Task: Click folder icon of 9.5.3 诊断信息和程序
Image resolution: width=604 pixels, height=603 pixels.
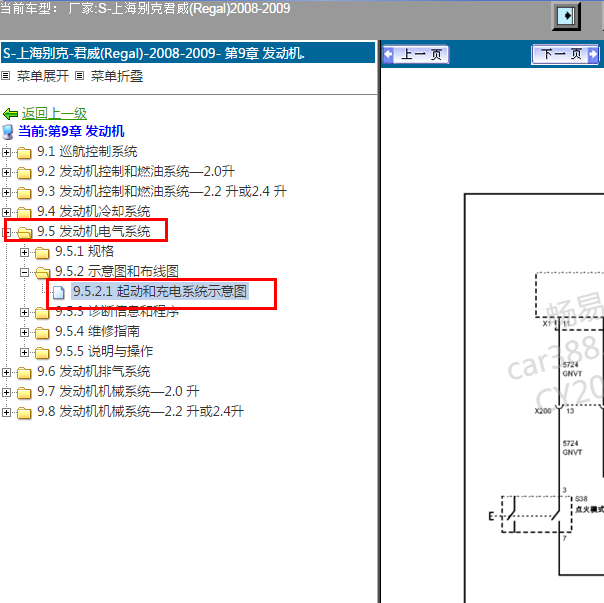Action: point(42,313)
